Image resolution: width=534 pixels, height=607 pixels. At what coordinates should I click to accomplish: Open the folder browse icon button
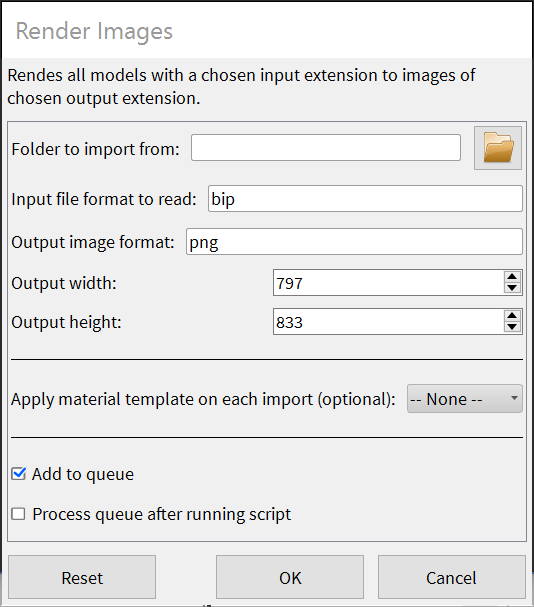pos(498,148)
